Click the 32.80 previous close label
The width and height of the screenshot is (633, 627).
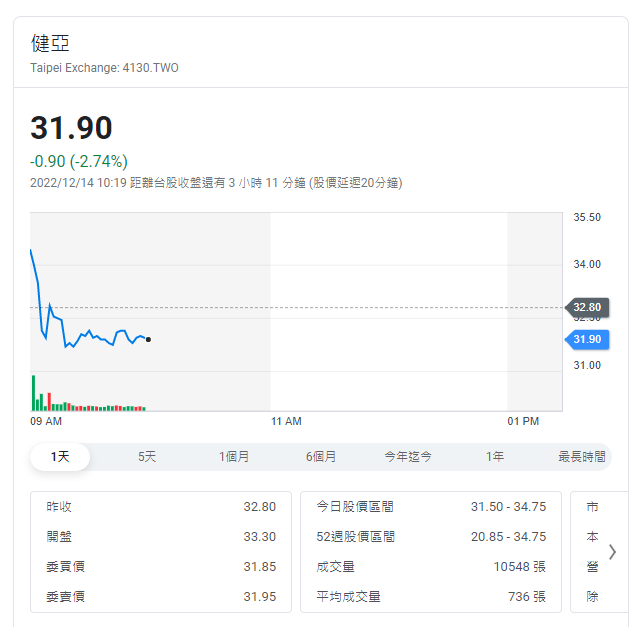pyautogui.click(x=587, y=307)
